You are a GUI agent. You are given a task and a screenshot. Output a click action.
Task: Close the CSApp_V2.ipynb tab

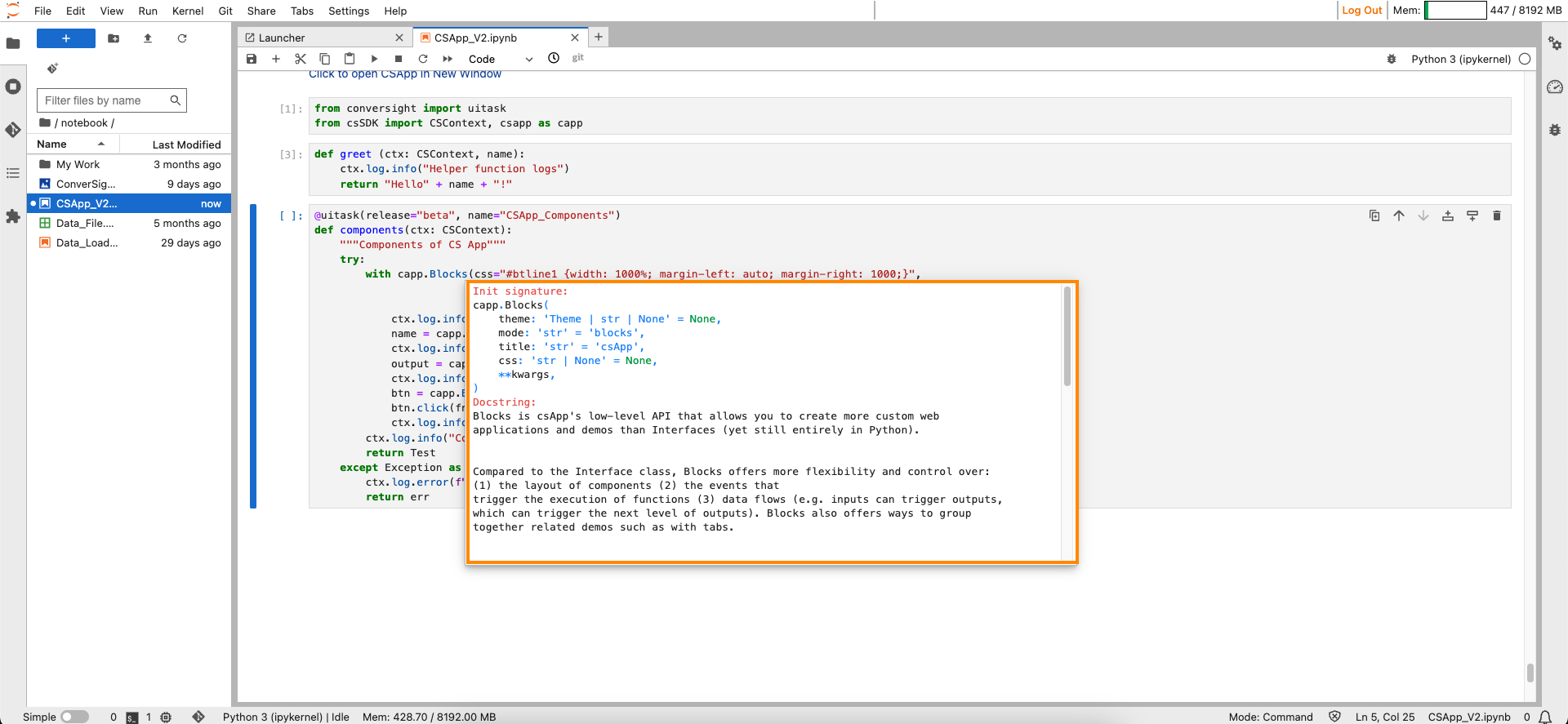(x=575, y=38)
